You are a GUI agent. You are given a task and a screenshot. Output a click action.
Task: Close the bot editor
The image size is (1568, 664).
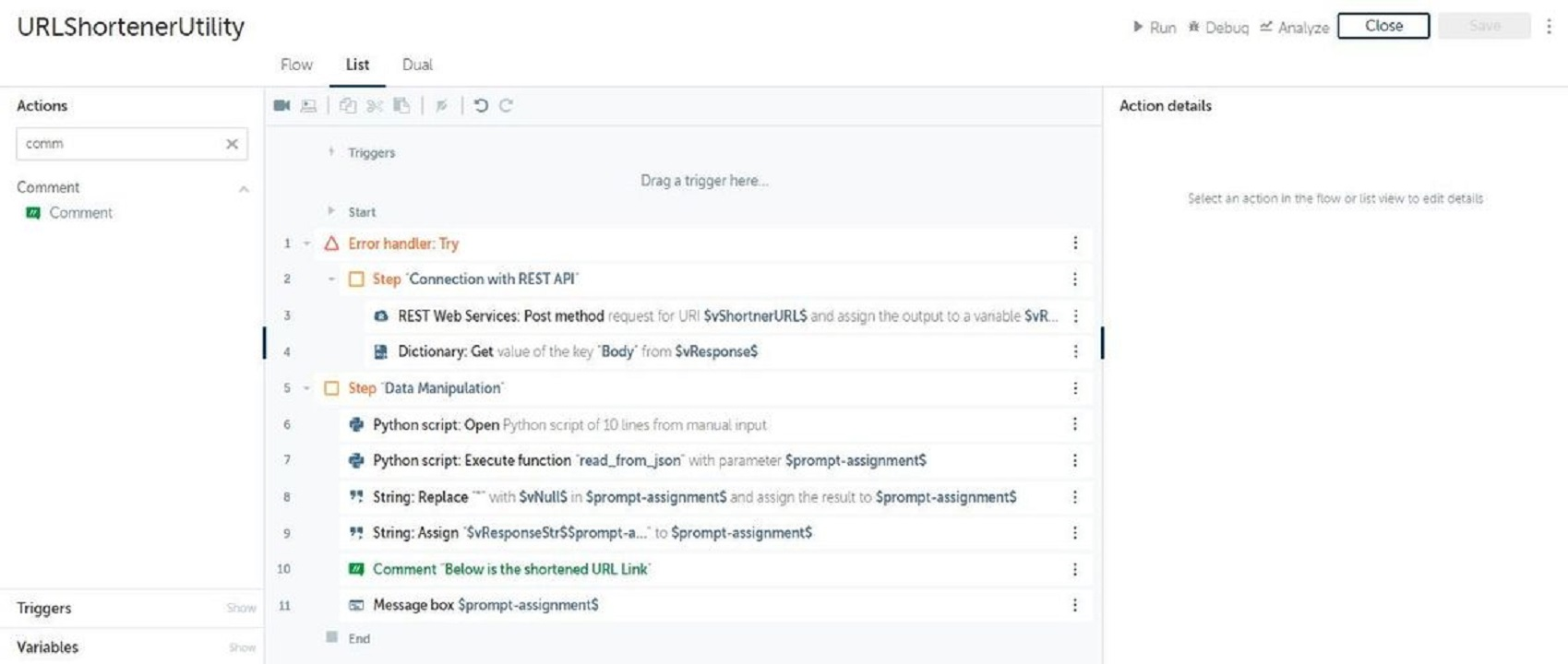1383,26
